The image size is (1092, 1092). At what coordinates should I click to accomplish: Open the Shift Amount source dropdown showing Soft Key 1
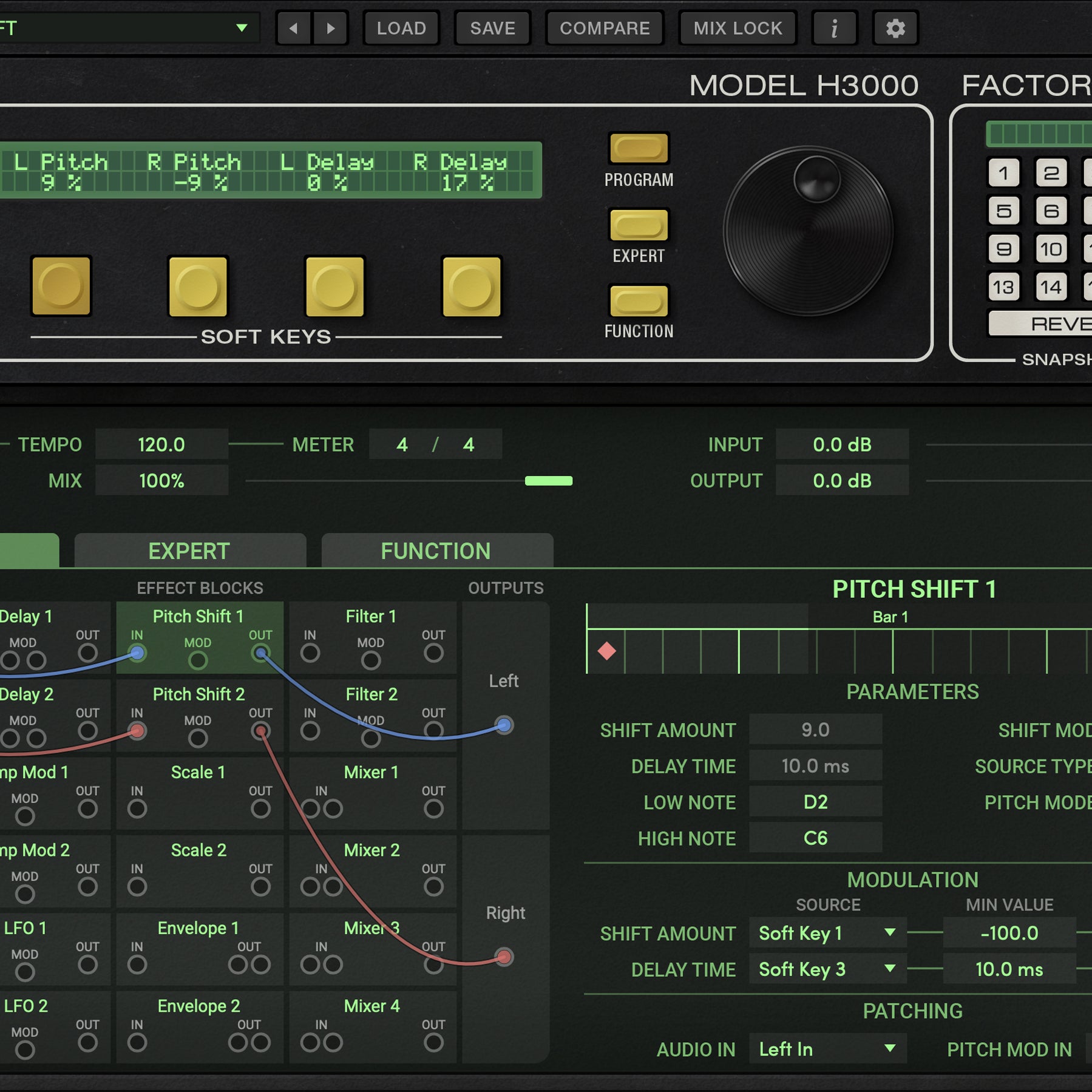(x=827, y=933)
